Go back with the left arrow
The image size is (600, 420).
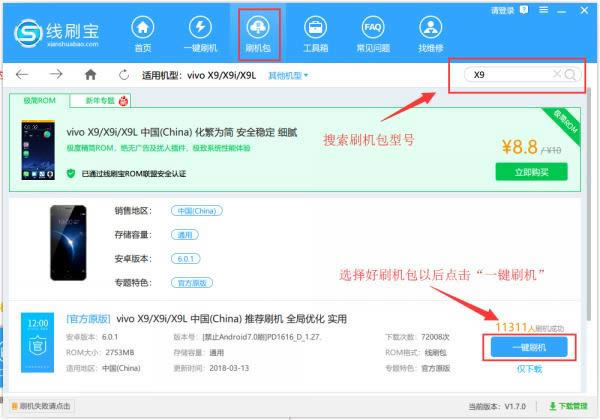point(22,74)
